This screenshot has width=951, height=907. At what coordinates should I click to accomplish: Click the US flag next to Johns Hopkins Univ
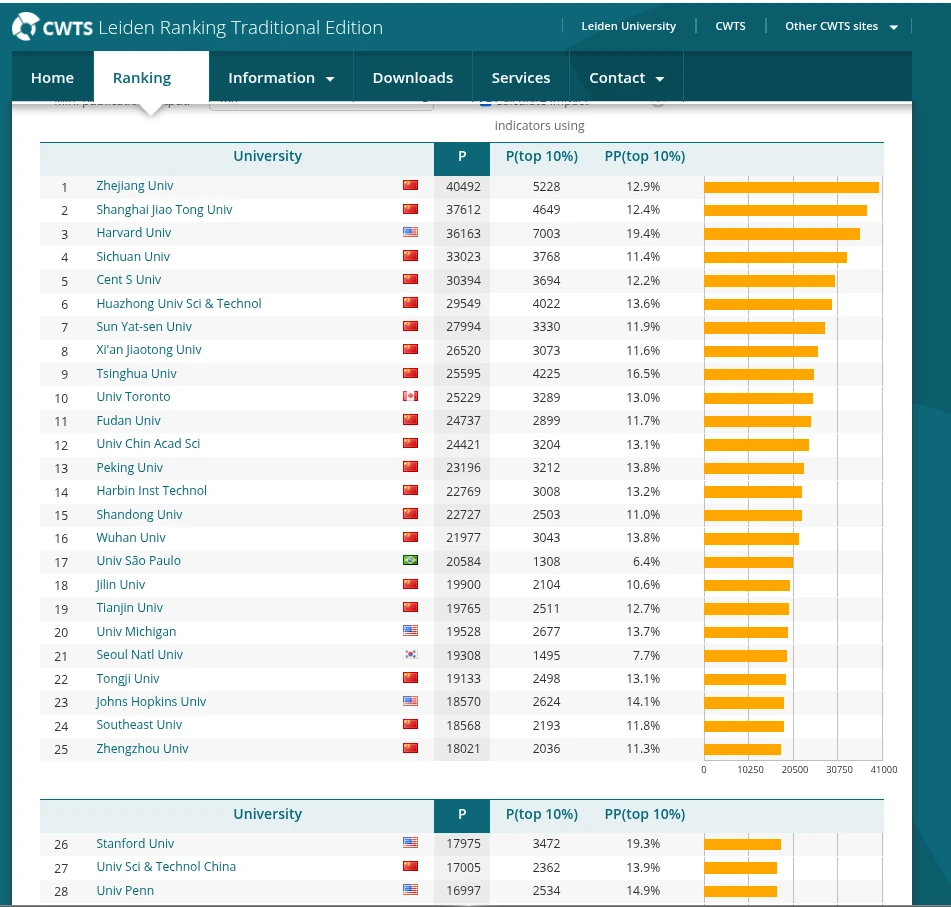pos(410,702)
